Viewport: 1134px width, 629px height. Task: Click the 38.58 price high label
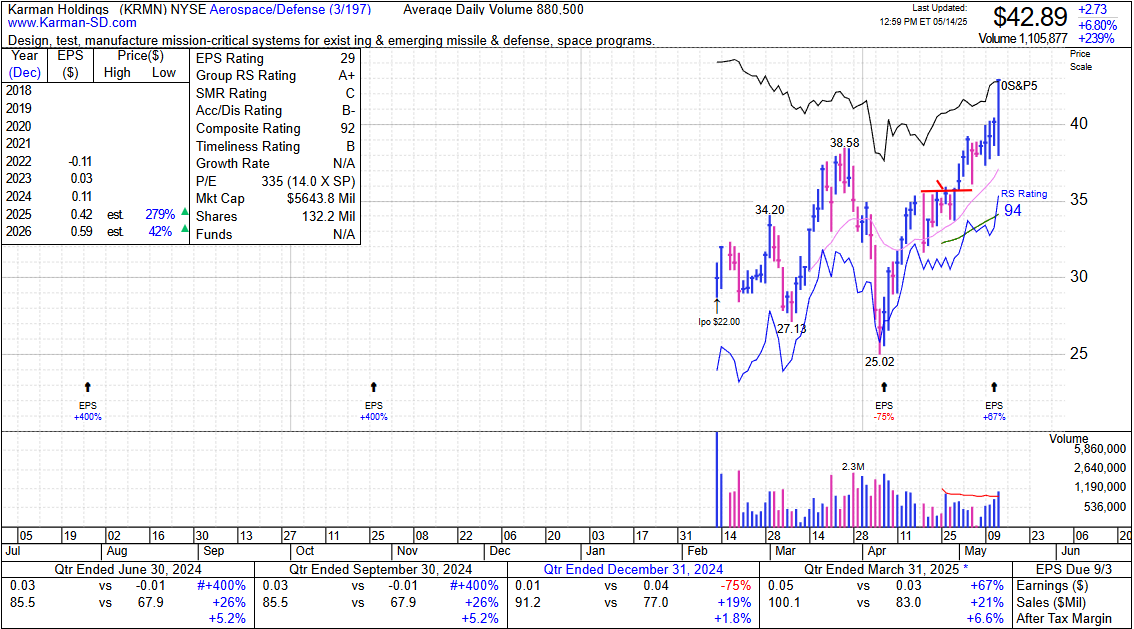pyautogui.click(x=845, y=143)
